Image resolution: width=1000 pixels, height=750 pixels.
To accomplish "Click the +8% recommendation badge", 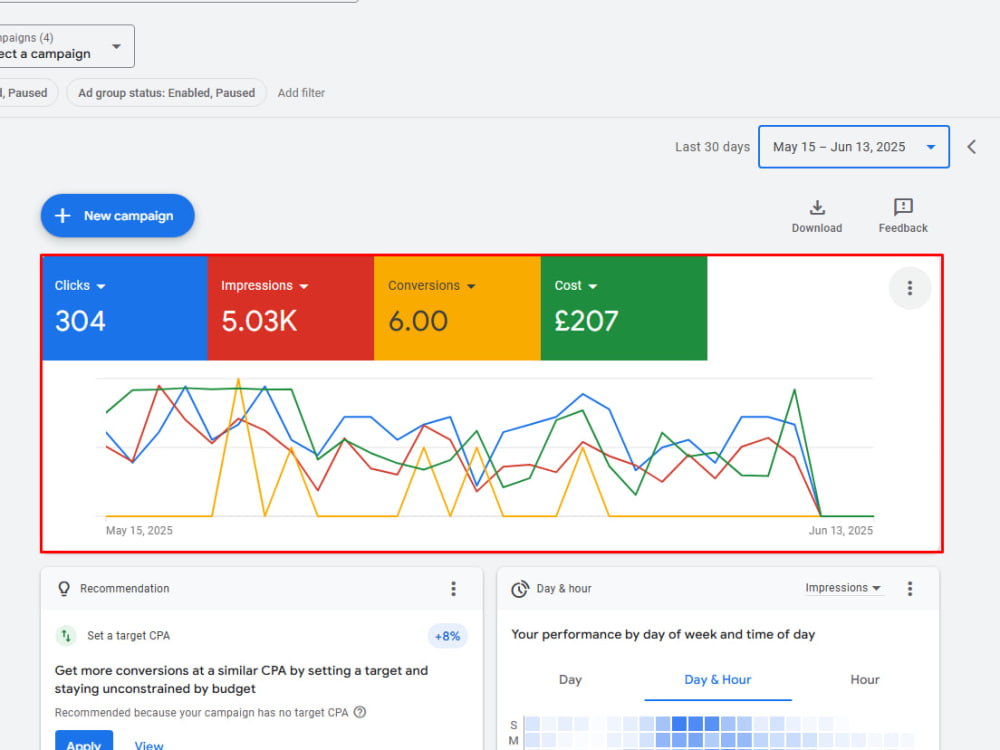I will click(x=447, y=636).
